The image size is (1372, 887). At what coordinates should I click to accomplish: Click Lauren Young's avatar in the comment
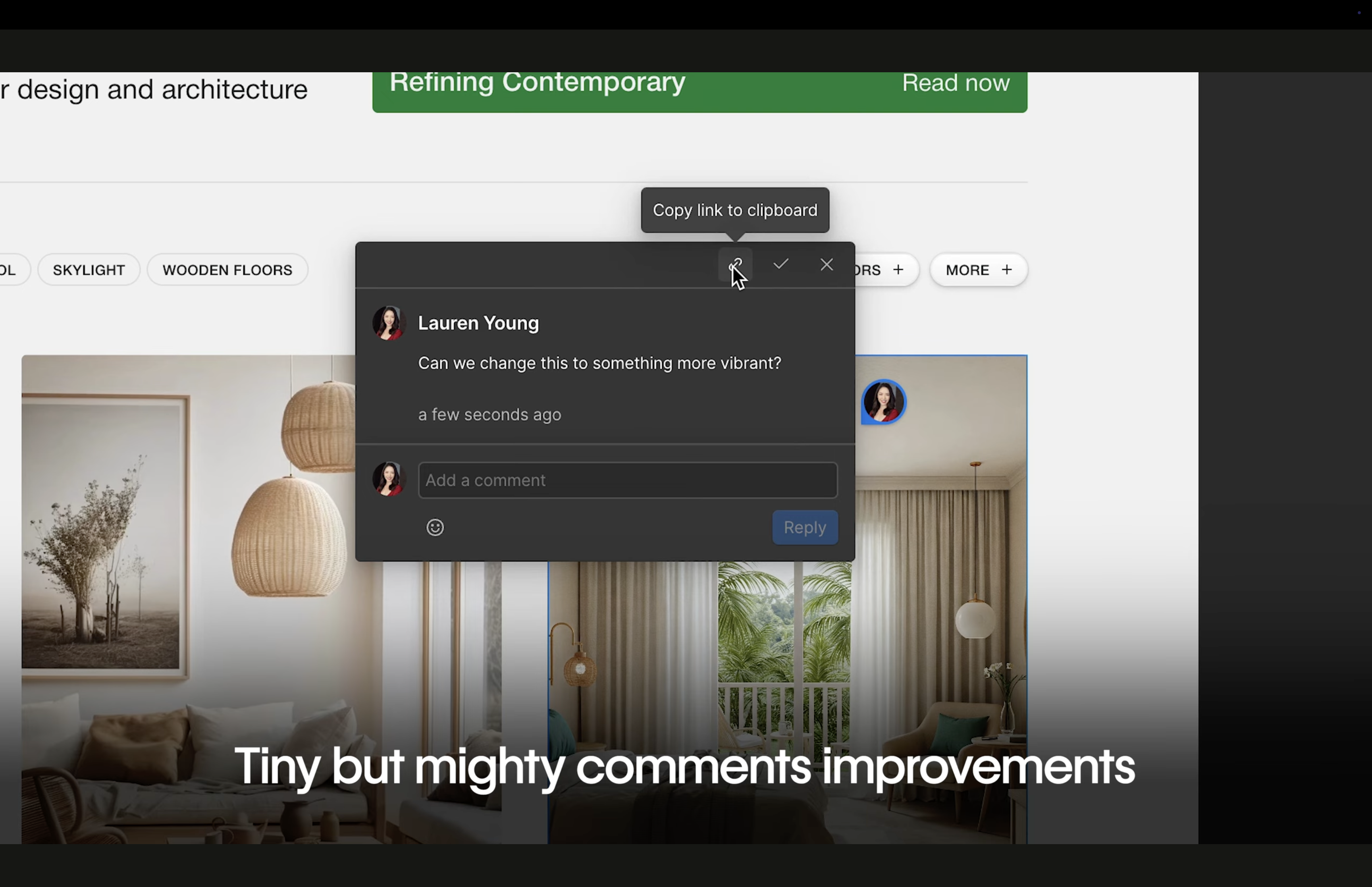click(389, 323)
